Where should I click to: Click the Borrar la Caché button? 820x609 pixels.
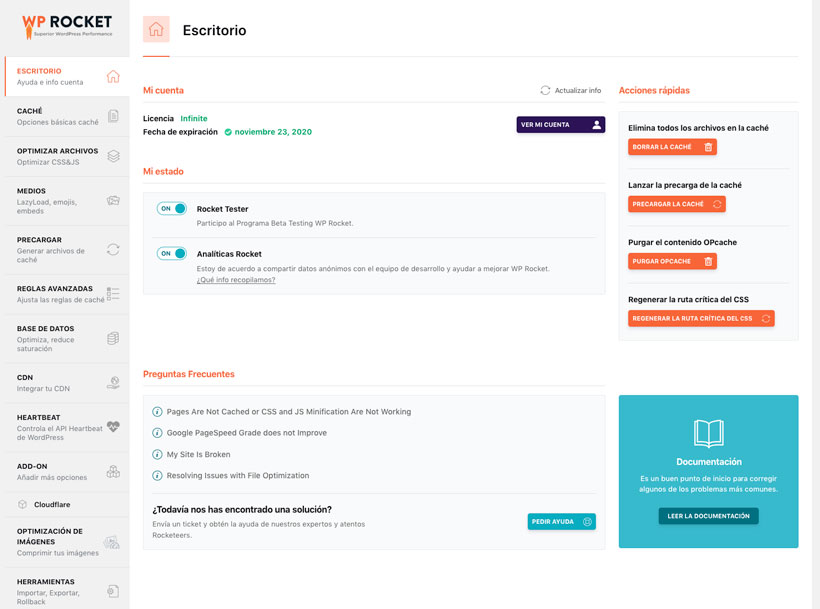click(x=672, y=147)
